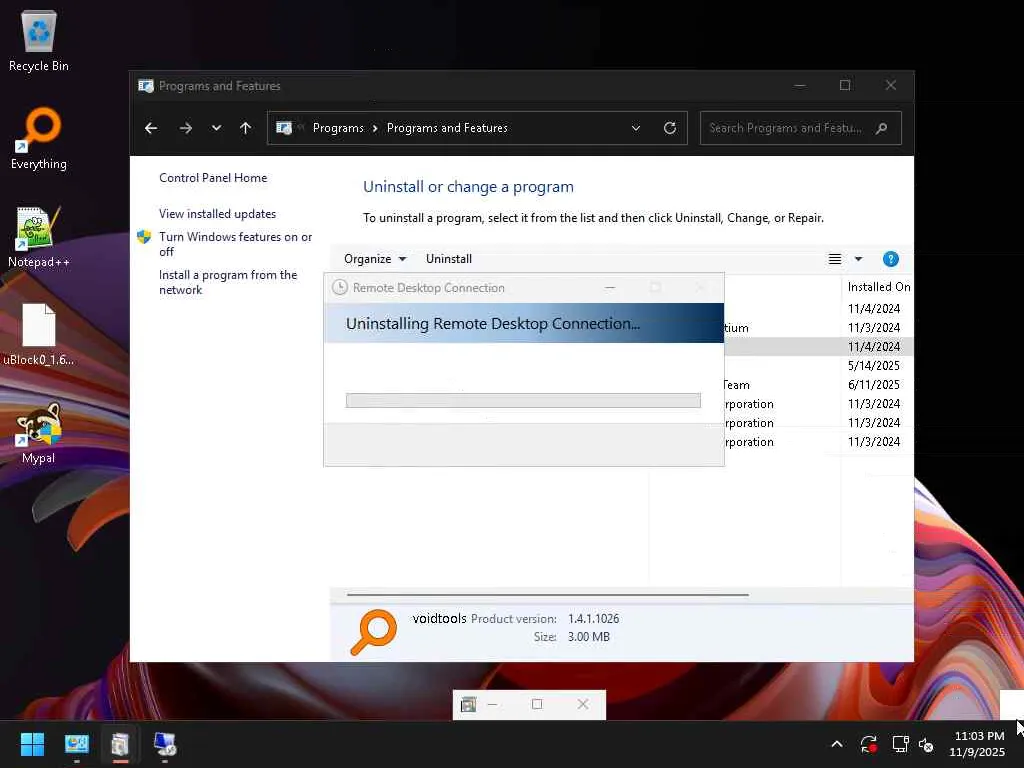Screen dimensions: 1024x768
Task: Refresh the Programs and Features list
Action: tap(669, 128)
